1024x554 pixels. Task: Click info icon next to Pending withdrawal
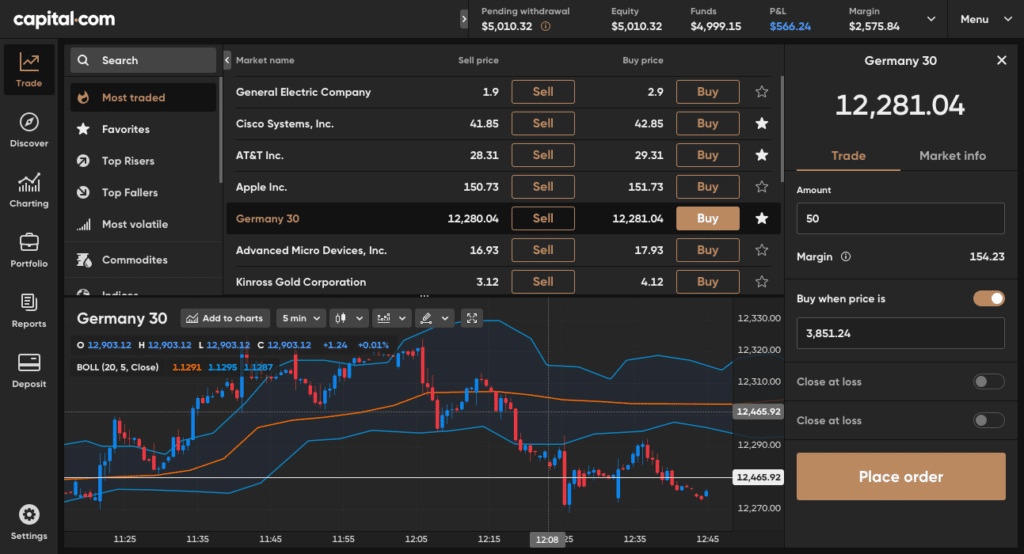pyautogui.click(x=545, y=26)
